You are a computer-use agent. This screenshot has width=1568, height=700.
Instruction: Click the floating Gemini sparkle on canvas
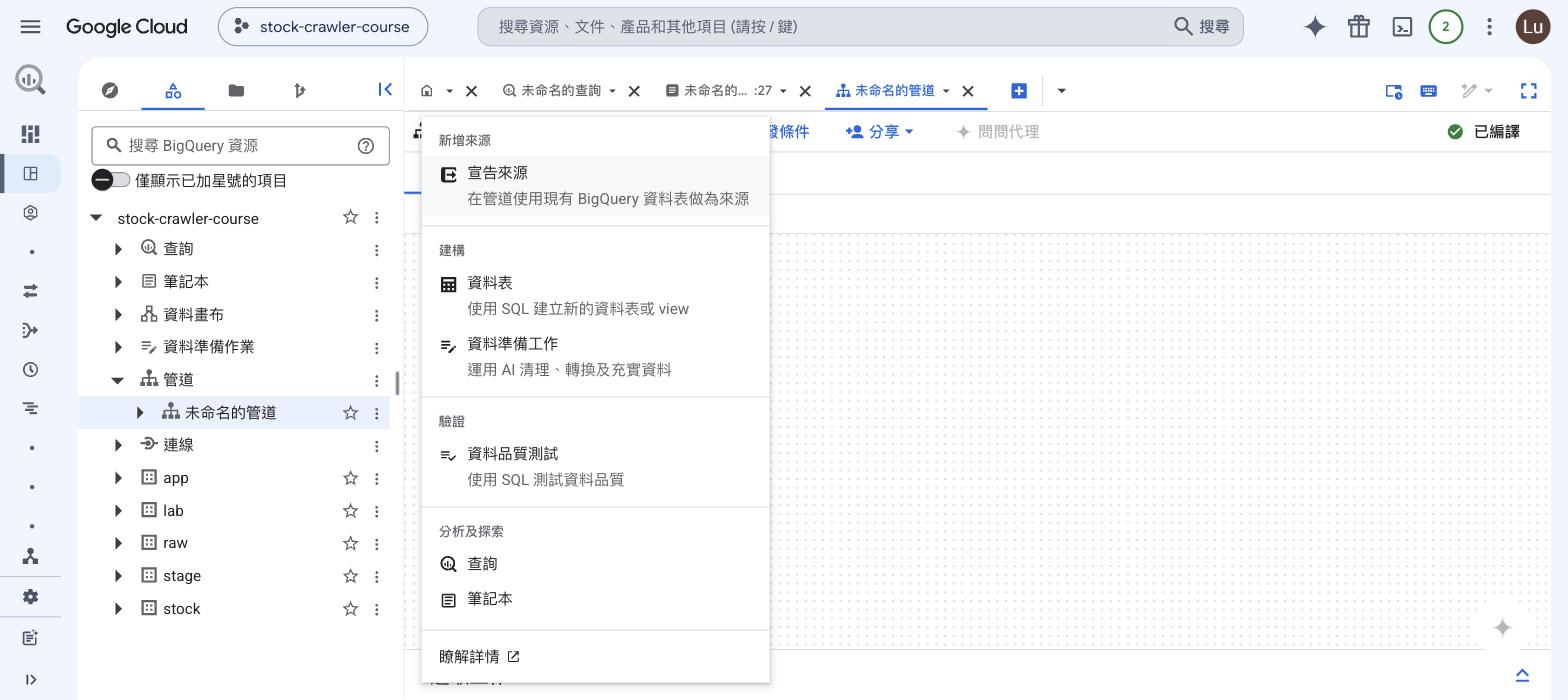[1502, 628]
